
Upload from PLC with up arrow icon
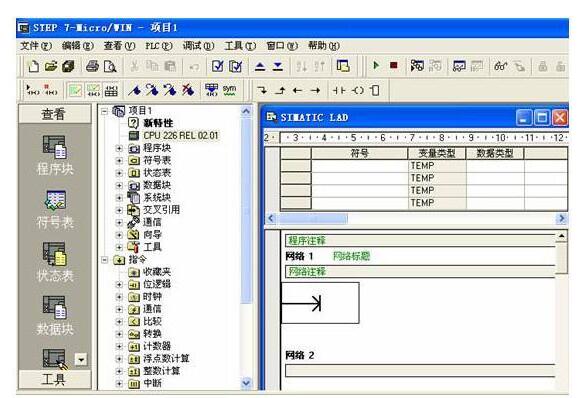260,66
